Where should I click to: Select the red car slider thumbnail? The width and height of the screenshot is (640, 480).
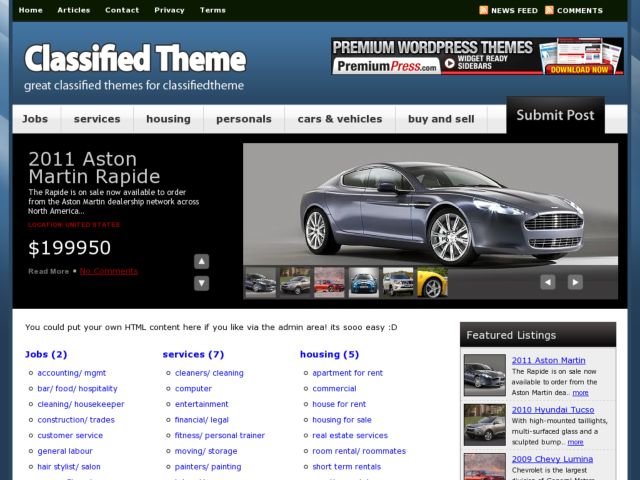pyautogui.click(x=329, y=282)
